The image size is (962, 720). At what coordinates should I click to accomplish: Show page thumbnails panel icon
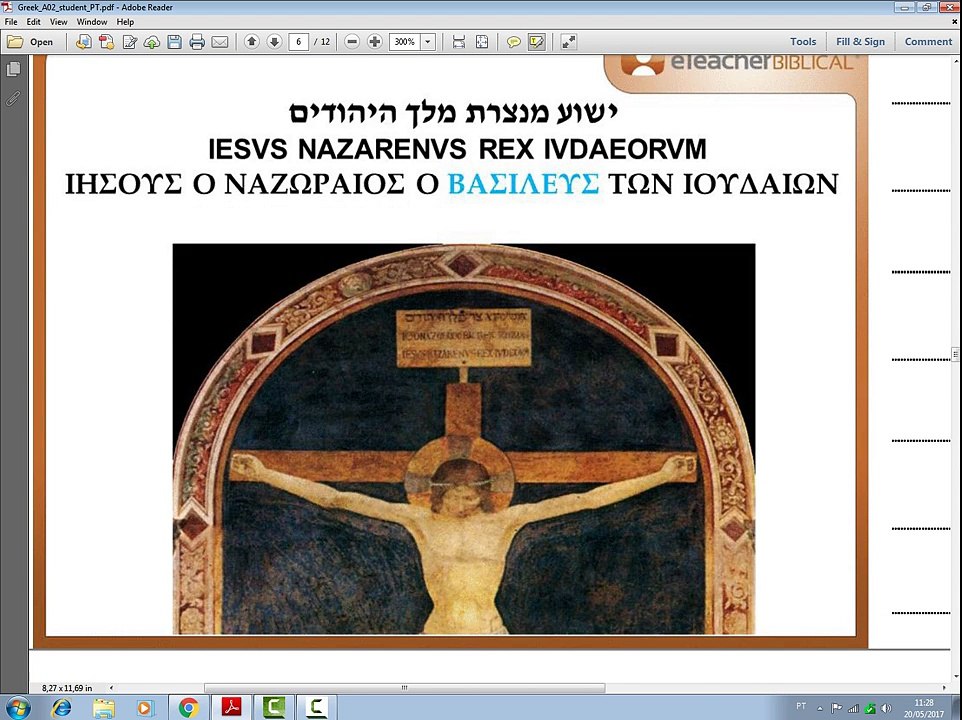pyautogui.click(x=13, y=69)
